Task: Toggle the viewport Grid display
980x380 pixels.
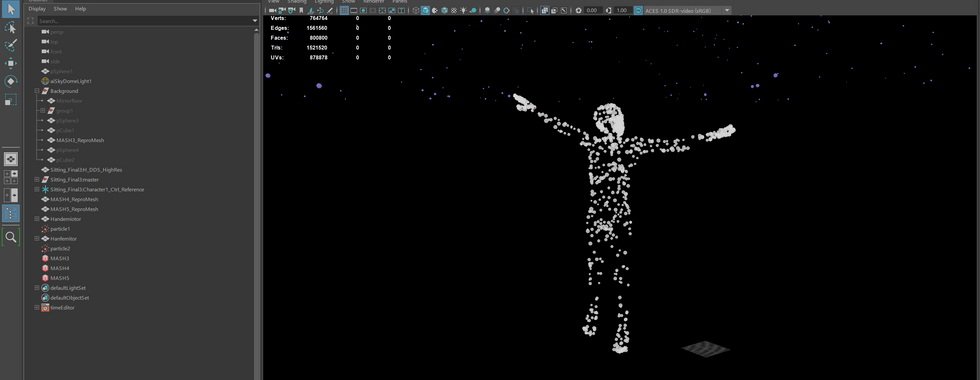Action: 344,11
